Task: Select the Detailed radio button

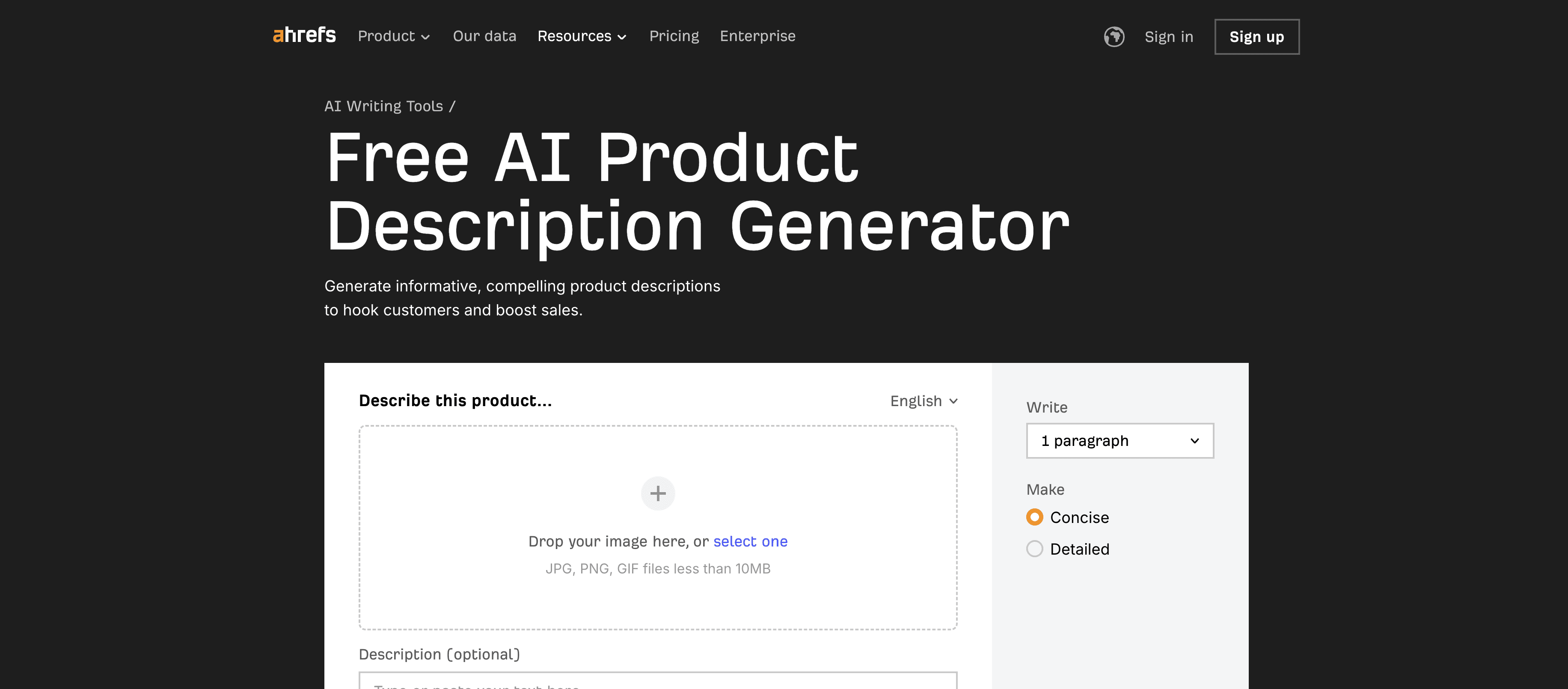Action: coord(1034,548)
